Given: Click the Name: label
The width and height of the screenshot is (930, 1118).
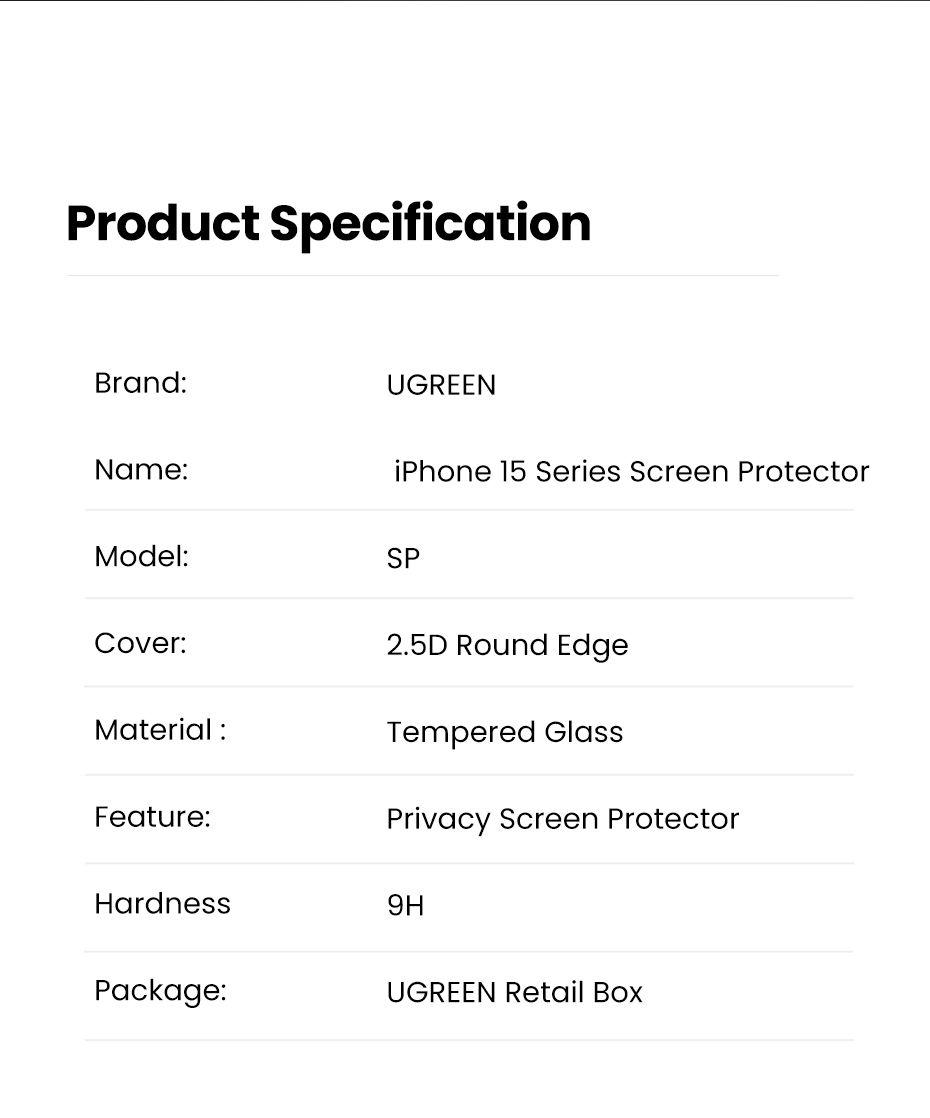Looking at the screenshot, I should pyautogui.click(x=141, y=470).
